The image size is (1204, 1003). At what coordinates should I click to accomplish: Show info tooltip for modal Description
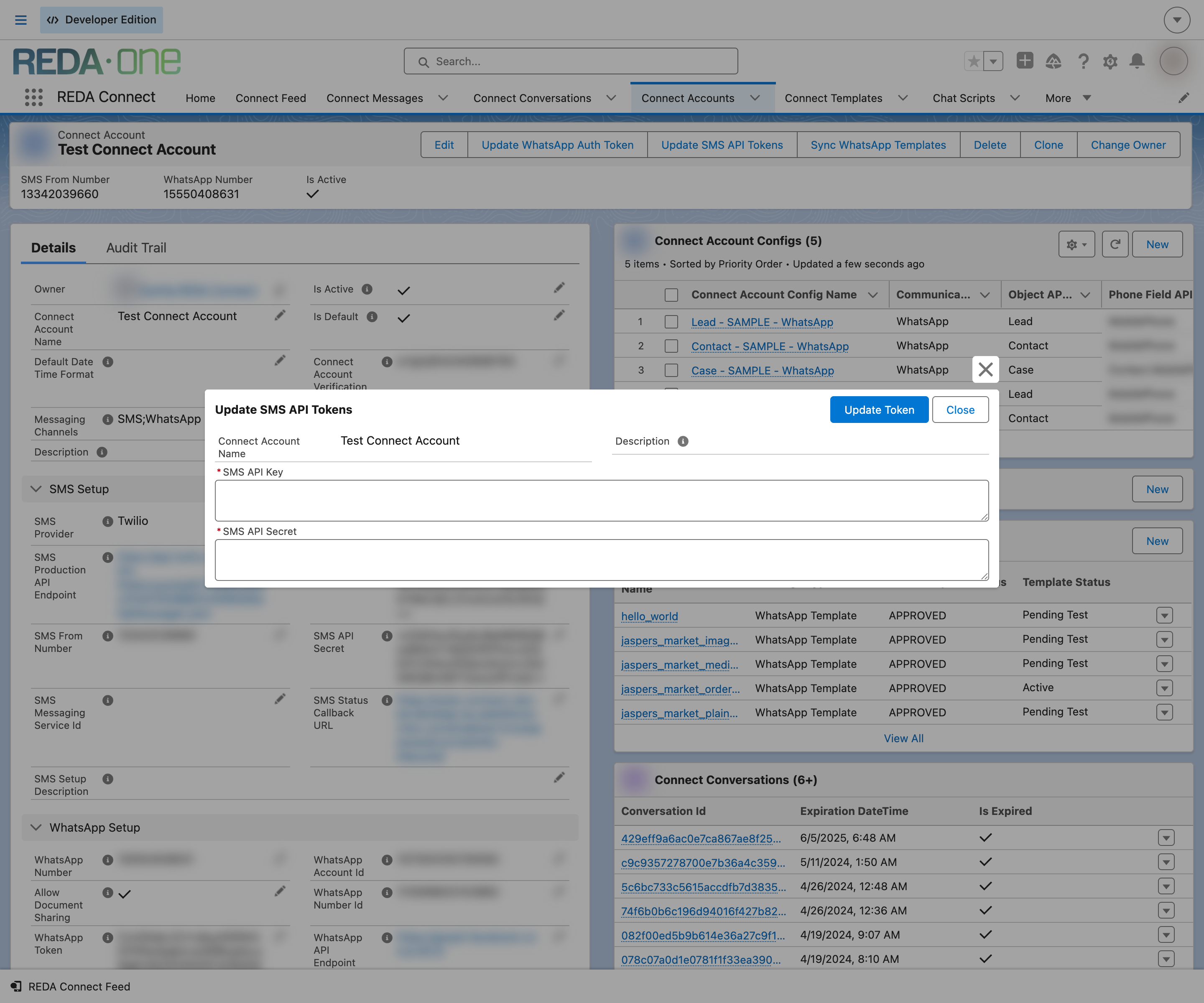point(683,441)
